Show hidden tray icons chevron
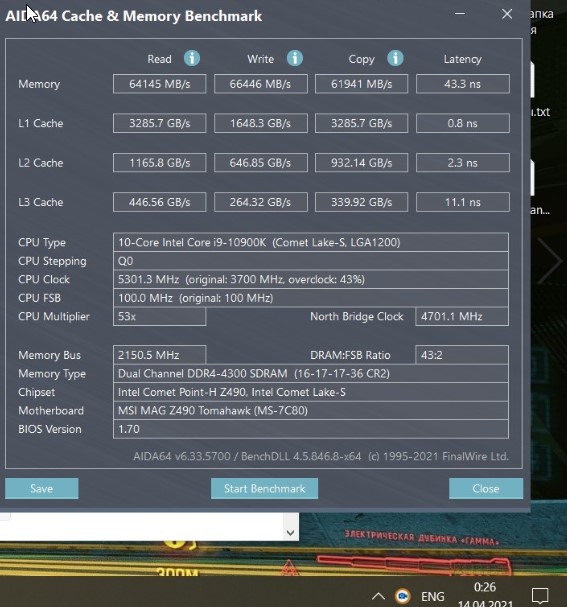 (x=378, y=596)
